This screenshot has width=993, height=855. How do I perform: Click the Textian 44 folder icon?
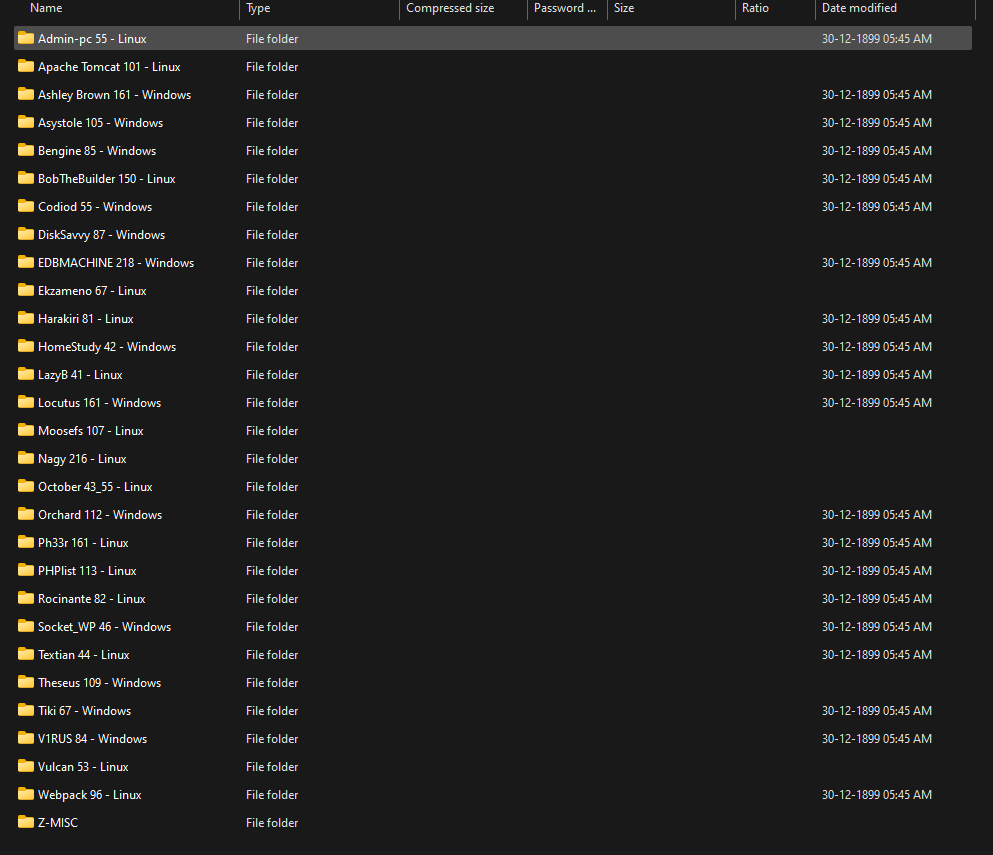(26, 654)
